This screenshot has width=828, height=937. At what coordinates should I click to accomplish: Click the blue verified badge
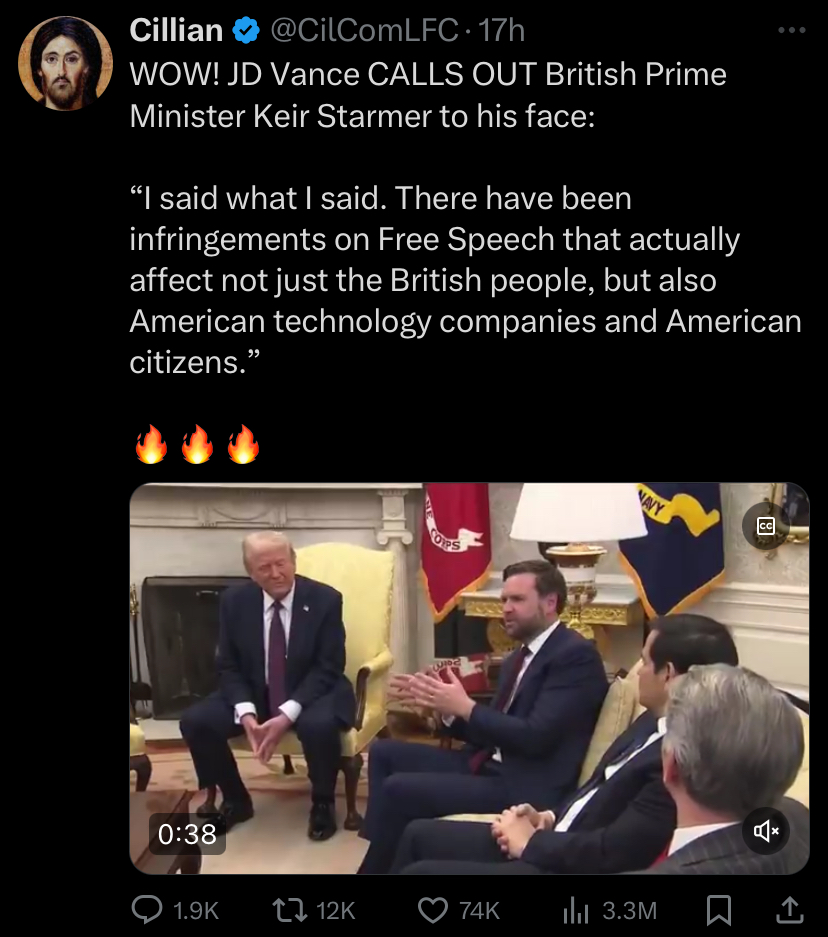(246, 30)
